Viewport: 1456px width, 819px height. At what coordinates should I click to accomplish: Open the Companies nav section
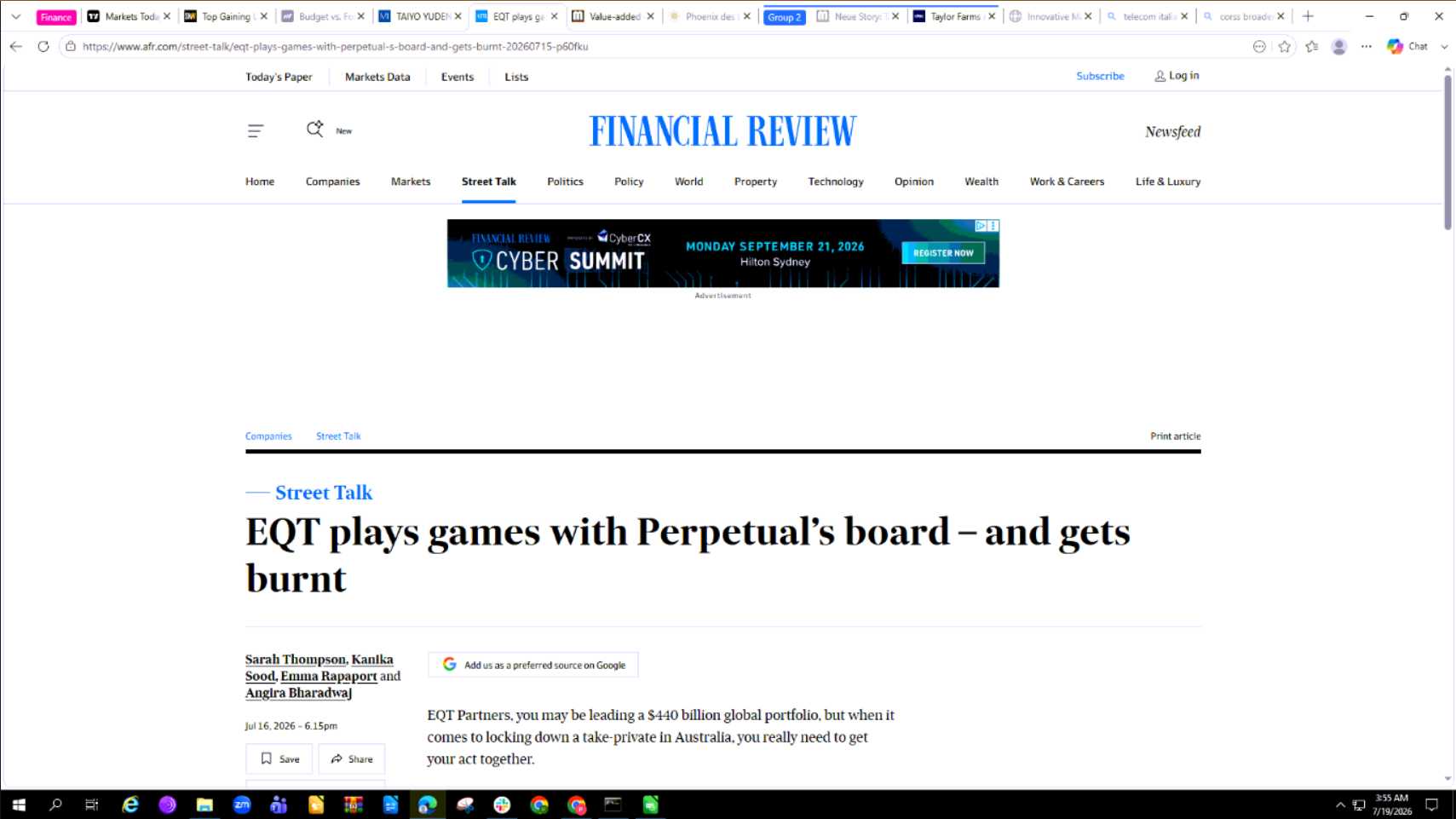tap(332, 182)
